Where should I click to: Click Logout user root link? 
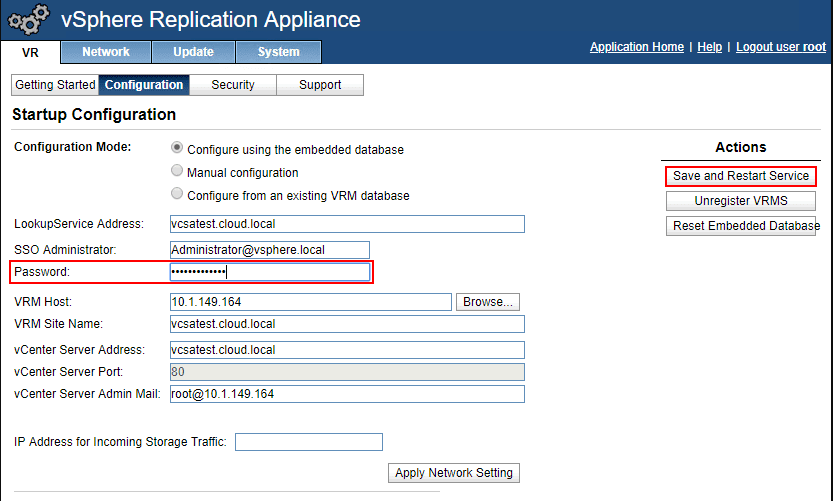pyautogui.click(x=781, y=47)
